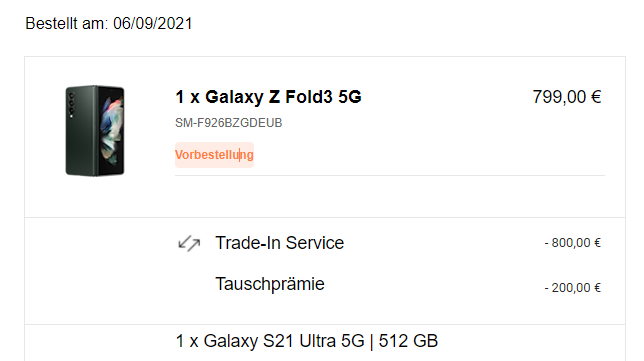Screen dimensions: 644x361
Task: Open the Galaxy Z Fold3 product thumbnail
Action: (95, 131)
